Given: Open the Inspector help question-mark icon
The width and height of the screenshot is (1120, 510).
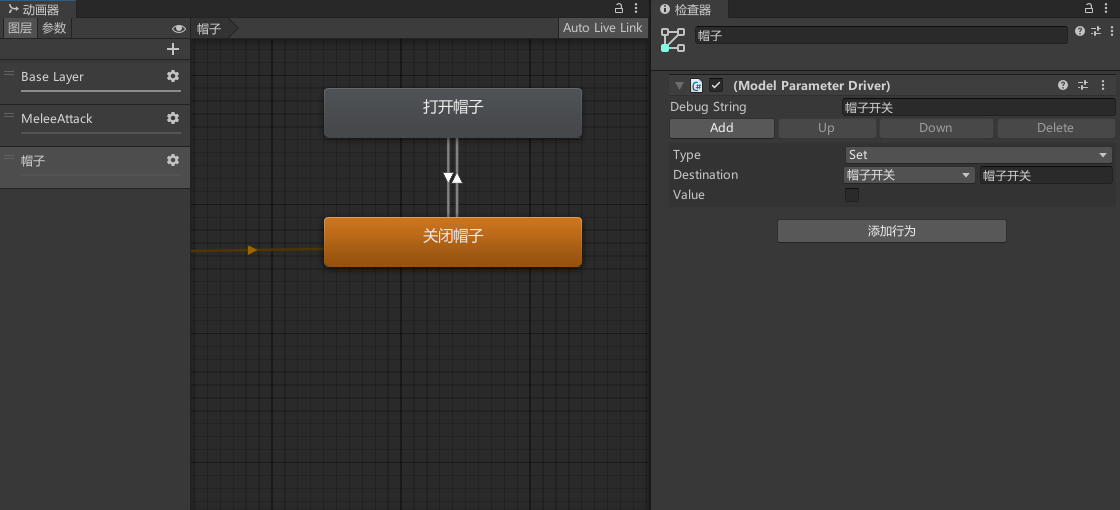Looking at the screenshot, I should [x=1080, y=32].
